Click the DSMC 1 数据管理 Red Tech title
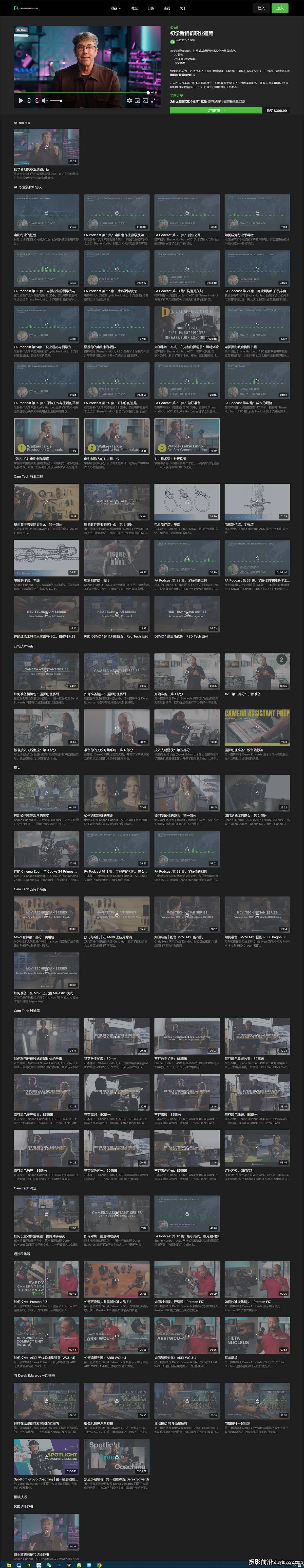Image resolution: width=304 pixels, height=1568 pixels. (181, 637)
